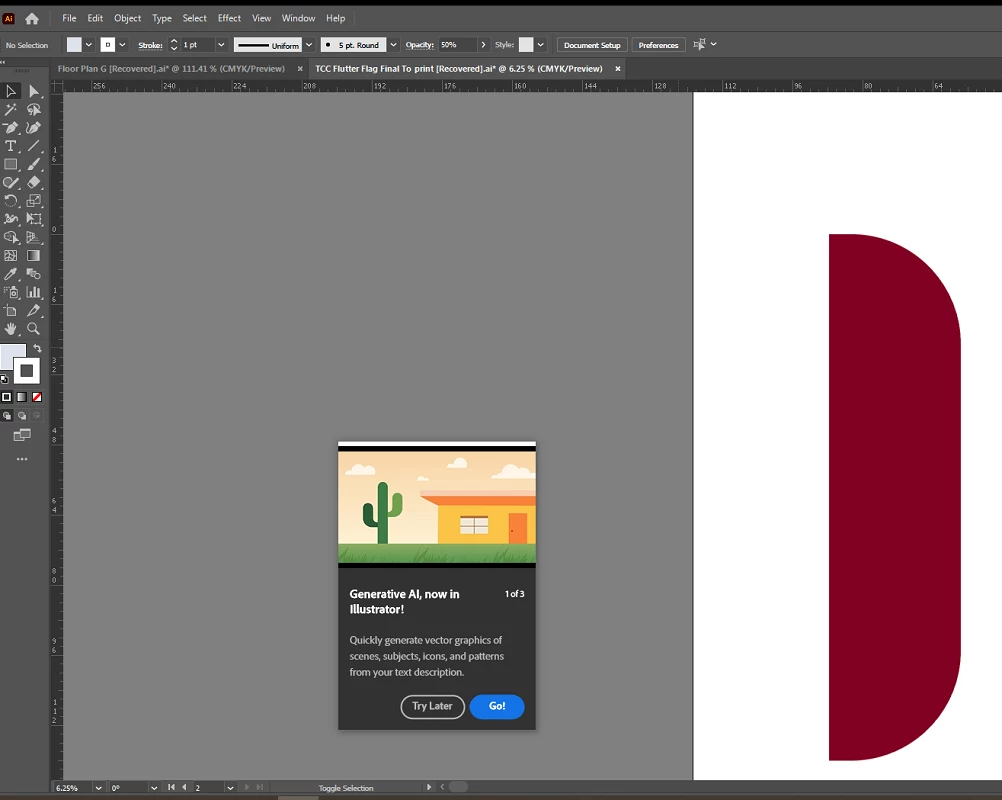Select the Type tool
Image resolution: width=1002 pixels, height=800 pixels.
click(x=11, y=146)
